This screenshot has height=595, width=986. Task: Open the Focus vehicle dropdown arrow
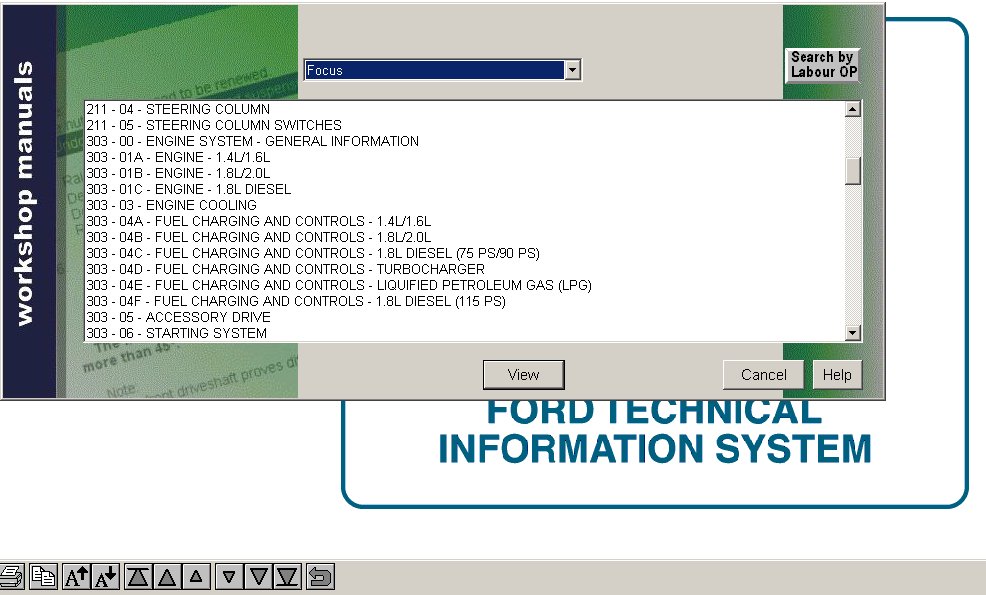pyautogui.click(x=572, y=70)
